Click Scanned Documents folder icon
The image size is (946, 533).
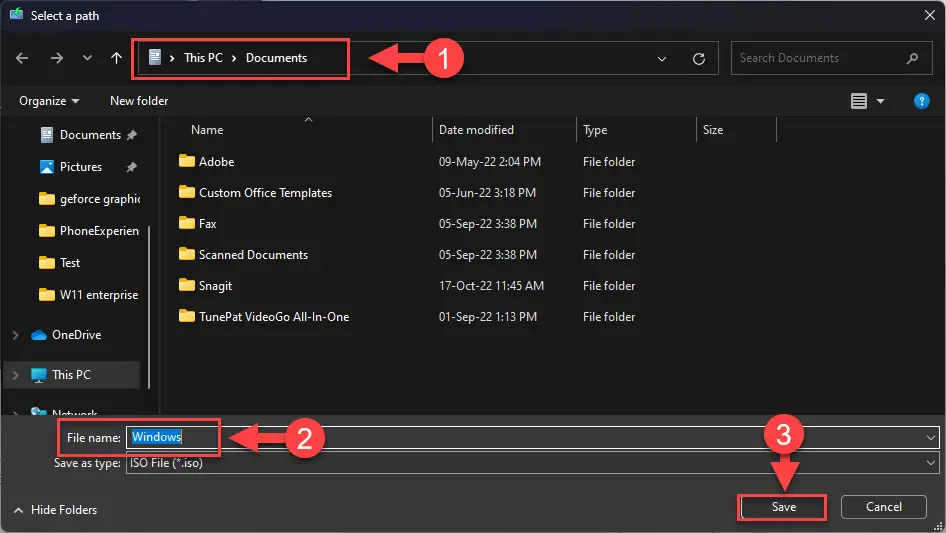187,254
